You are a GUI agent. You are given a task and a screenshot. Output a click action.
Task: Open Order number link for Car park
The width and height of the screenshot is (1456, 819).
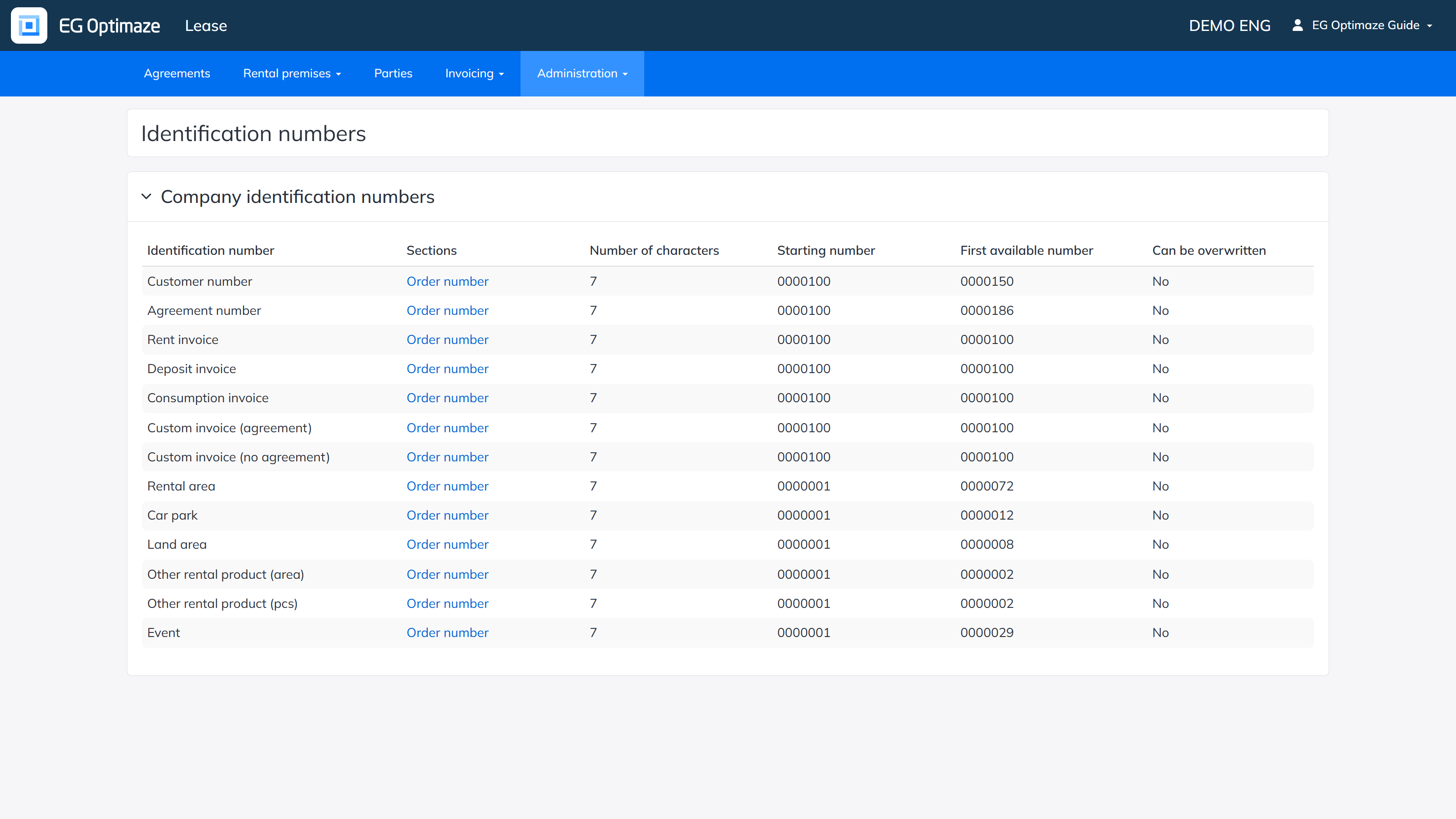448,515
